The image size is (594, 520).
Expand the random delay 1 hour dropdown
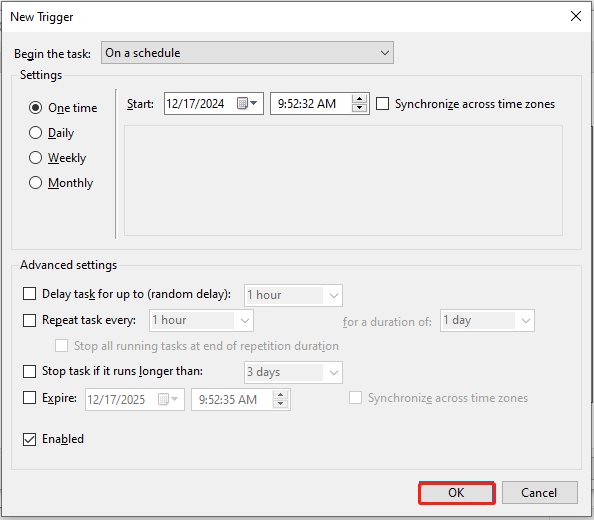pos(293,295)
